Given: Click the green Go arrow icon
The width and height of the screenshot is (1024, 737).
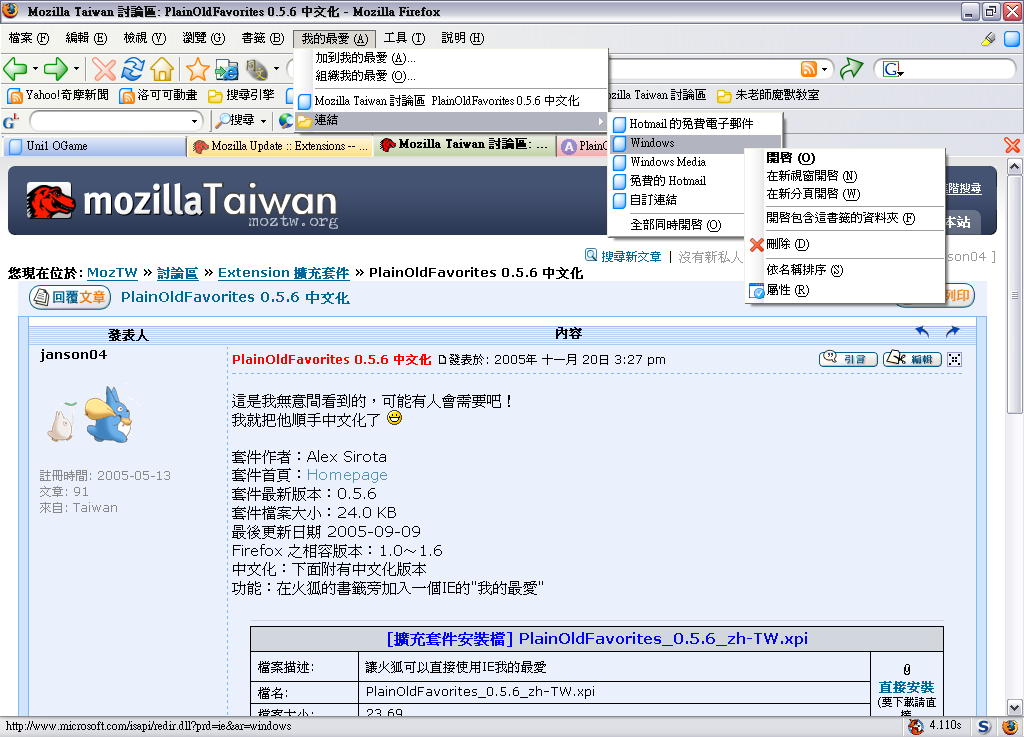Looking at the screenshot, I should [x=851, y=69].
